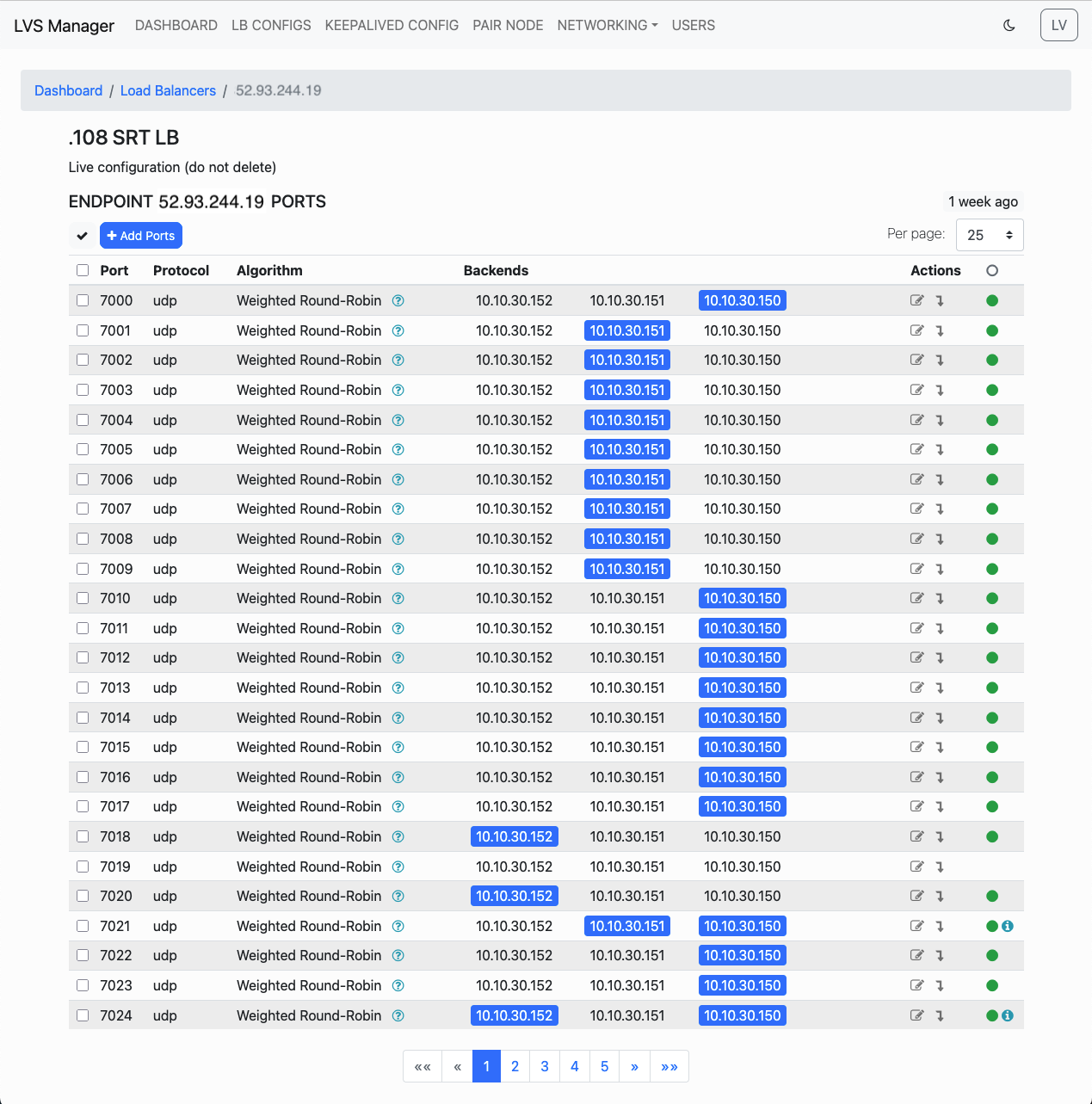
Task: Check the box for port 7002
Action: coord(83,360)
